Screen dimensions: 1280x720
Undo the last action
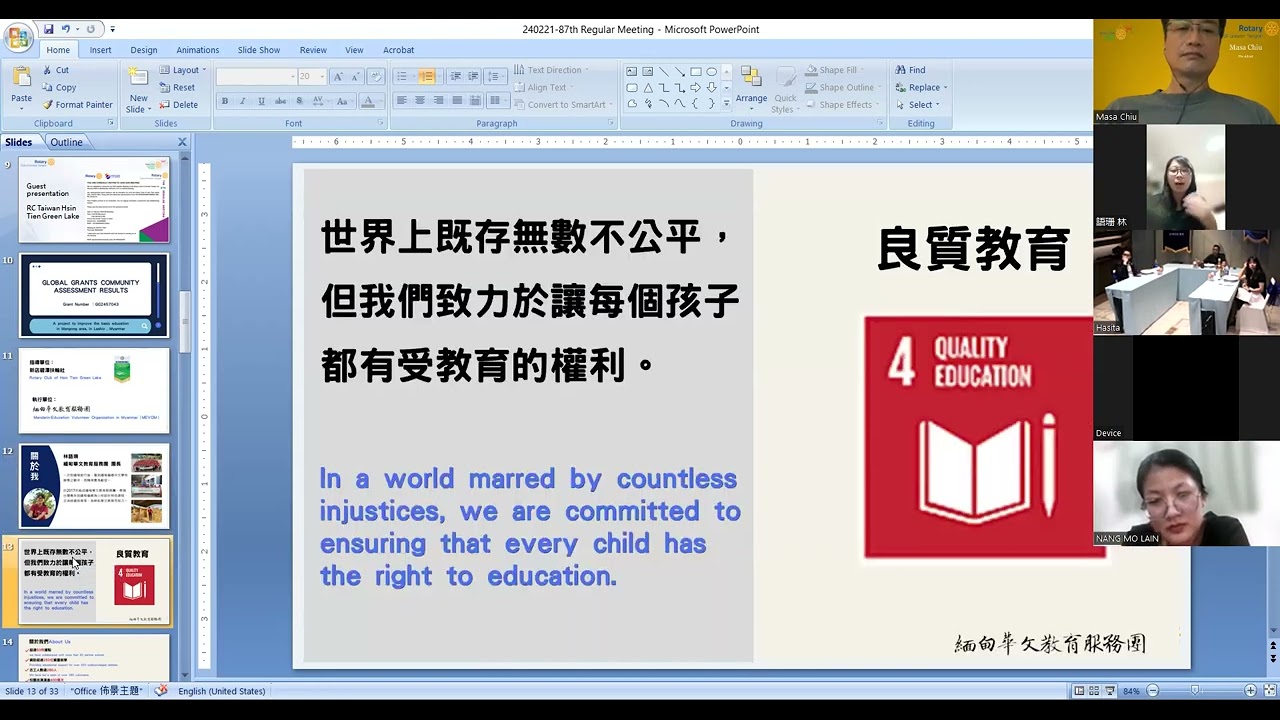[66, 29]
